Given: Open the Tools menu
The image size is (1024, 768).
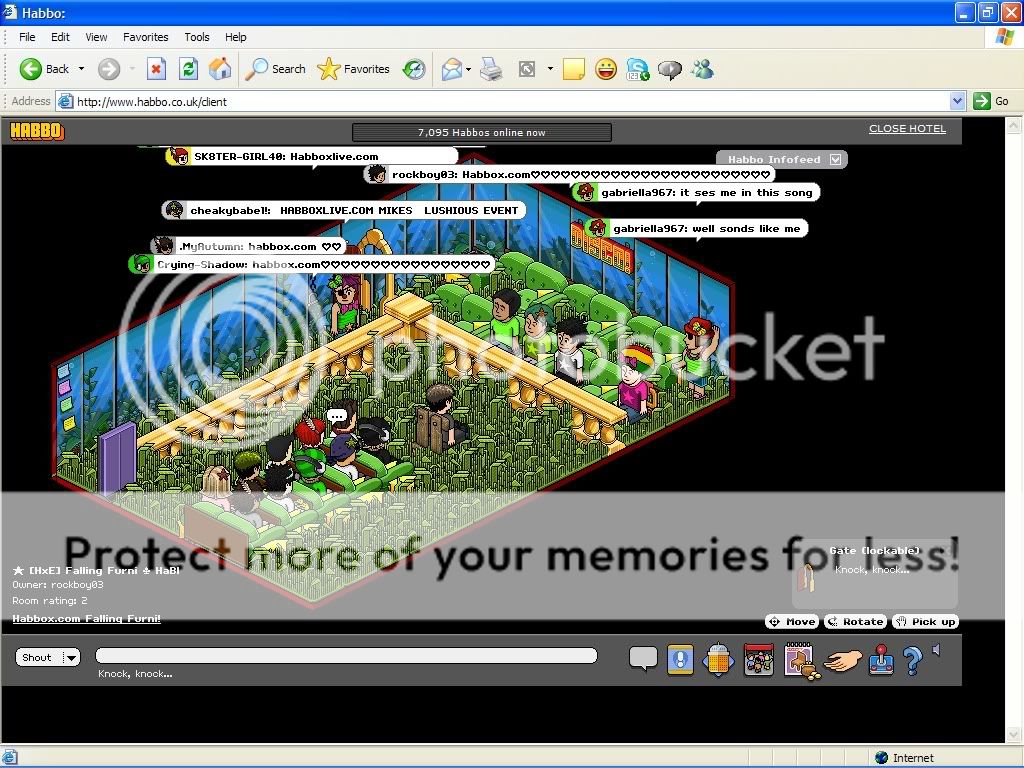Looking at the screenshot, I should tap(197, 37).
